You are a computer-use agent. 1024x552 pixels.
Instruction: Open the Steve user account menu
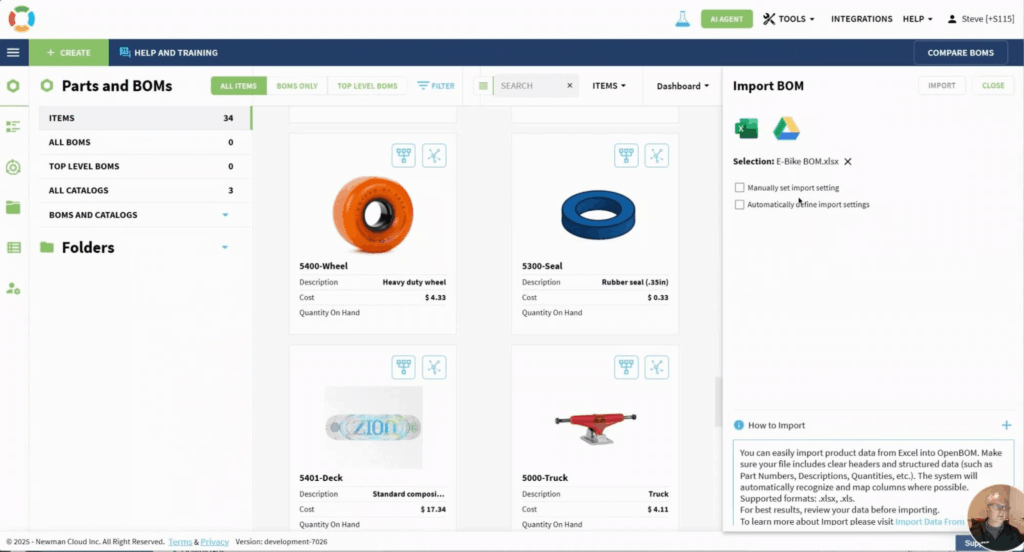tap(980, 19)
